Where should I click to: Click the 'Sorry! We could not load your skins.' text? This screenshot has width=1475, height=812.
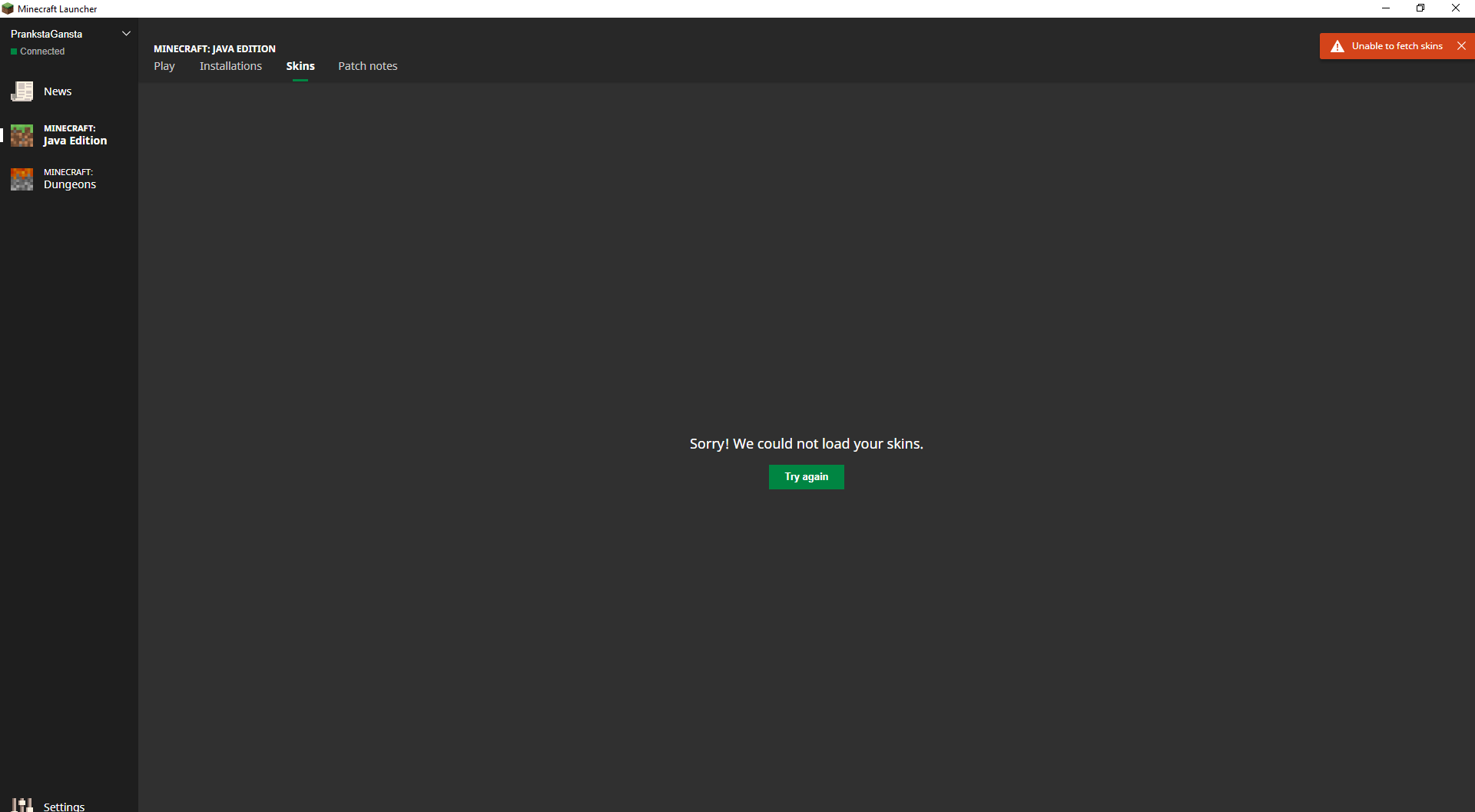pyautogui.click(x=807, y=444)
